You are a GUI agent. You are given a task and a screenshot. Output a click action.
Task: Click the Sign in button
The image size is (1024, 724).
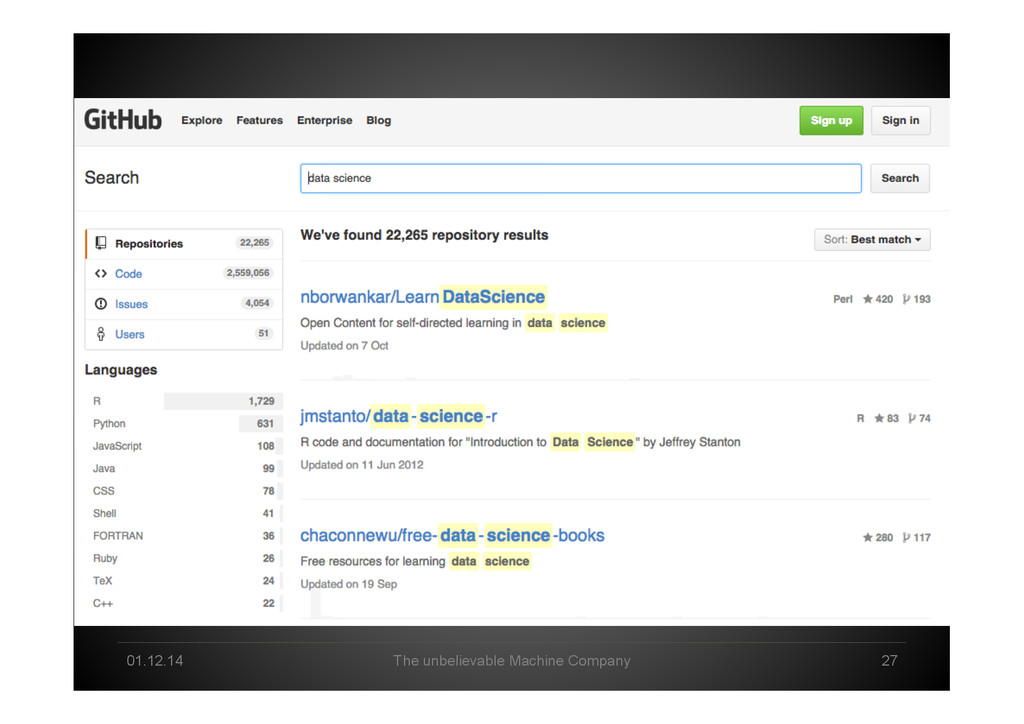coord(901,120)
